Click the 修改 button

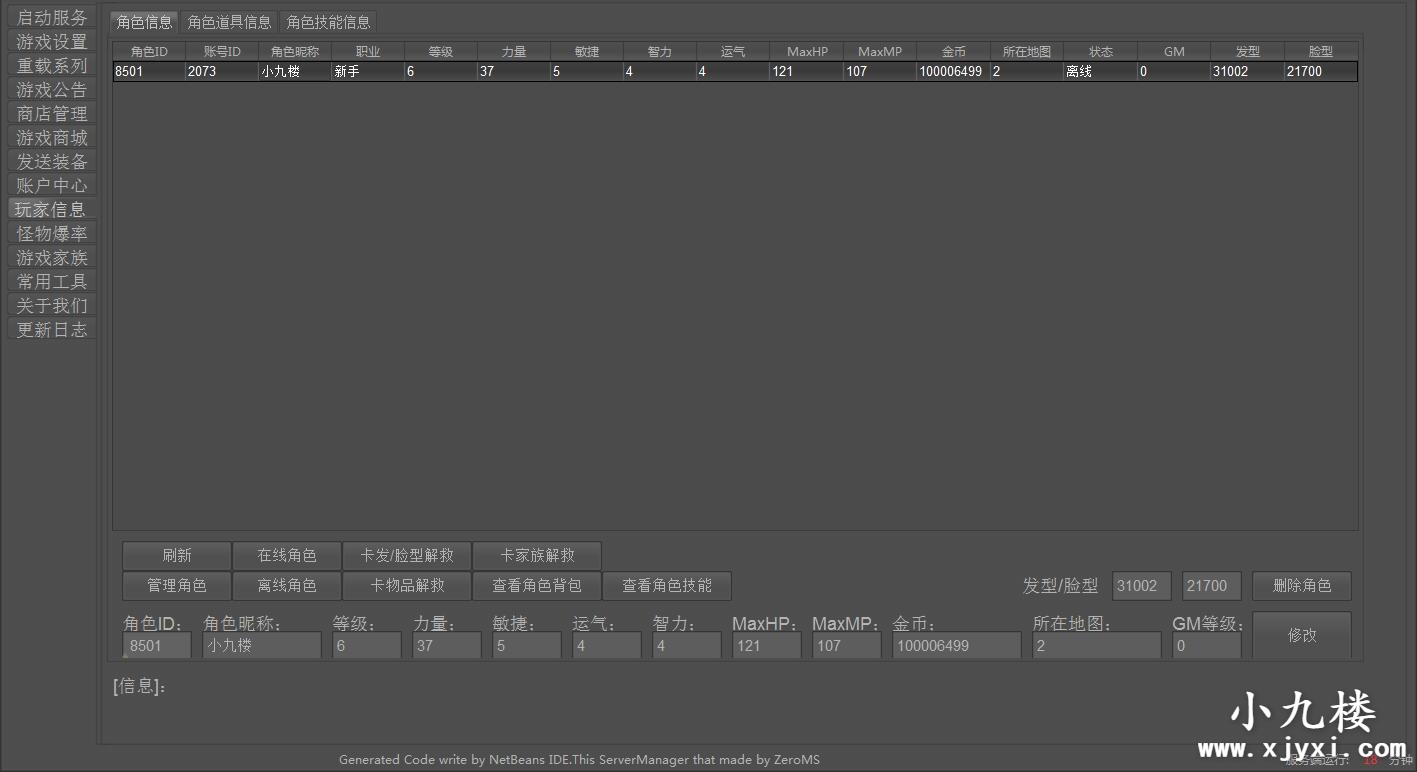tap(1301, 635)
